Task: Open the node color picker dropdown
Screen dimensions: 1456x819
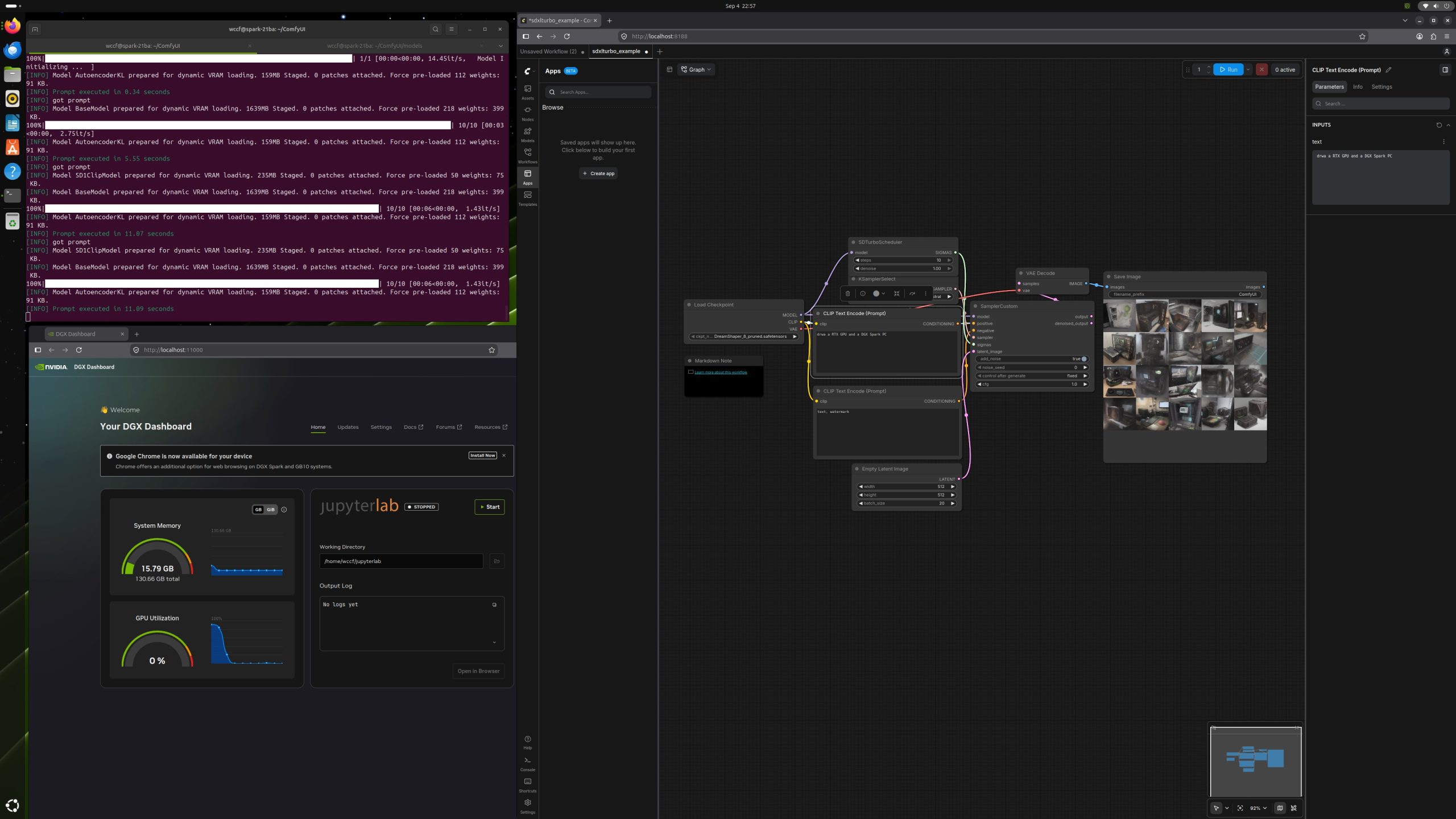Action: (x=879, y=293)
